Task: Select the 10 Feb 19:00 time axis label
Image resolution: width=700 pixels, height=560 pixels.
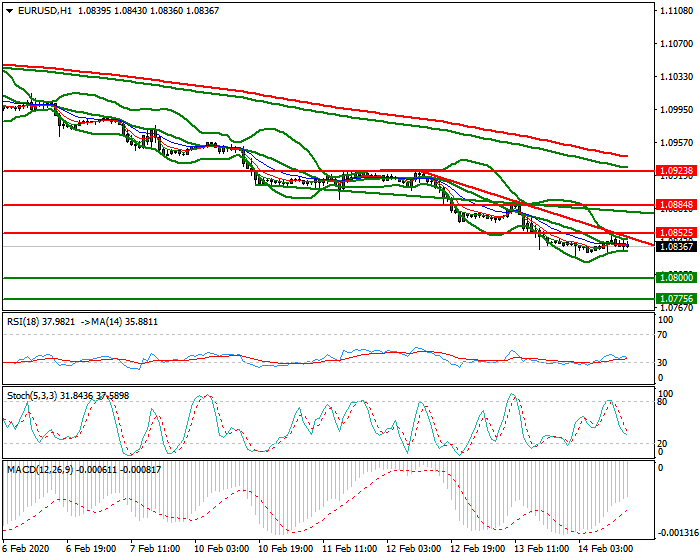Action: [x=286, y=549]
